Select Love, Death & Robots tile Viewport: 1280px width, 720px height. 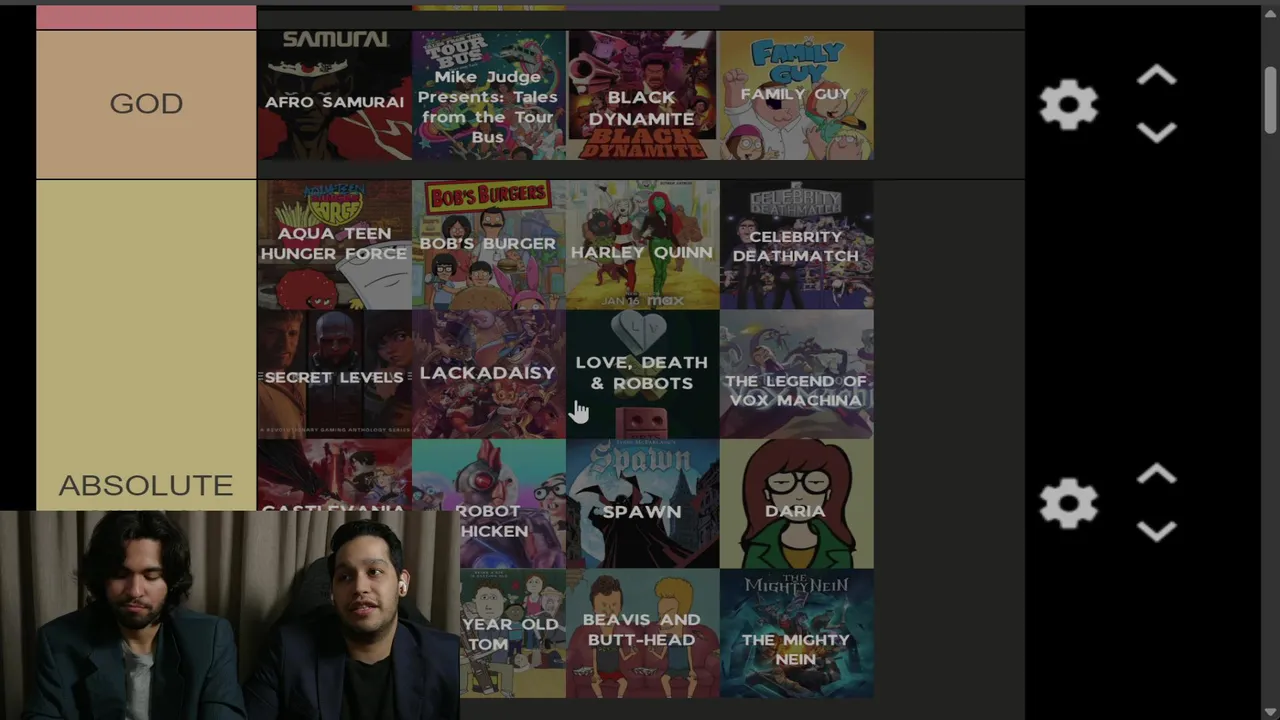point(642,374)
